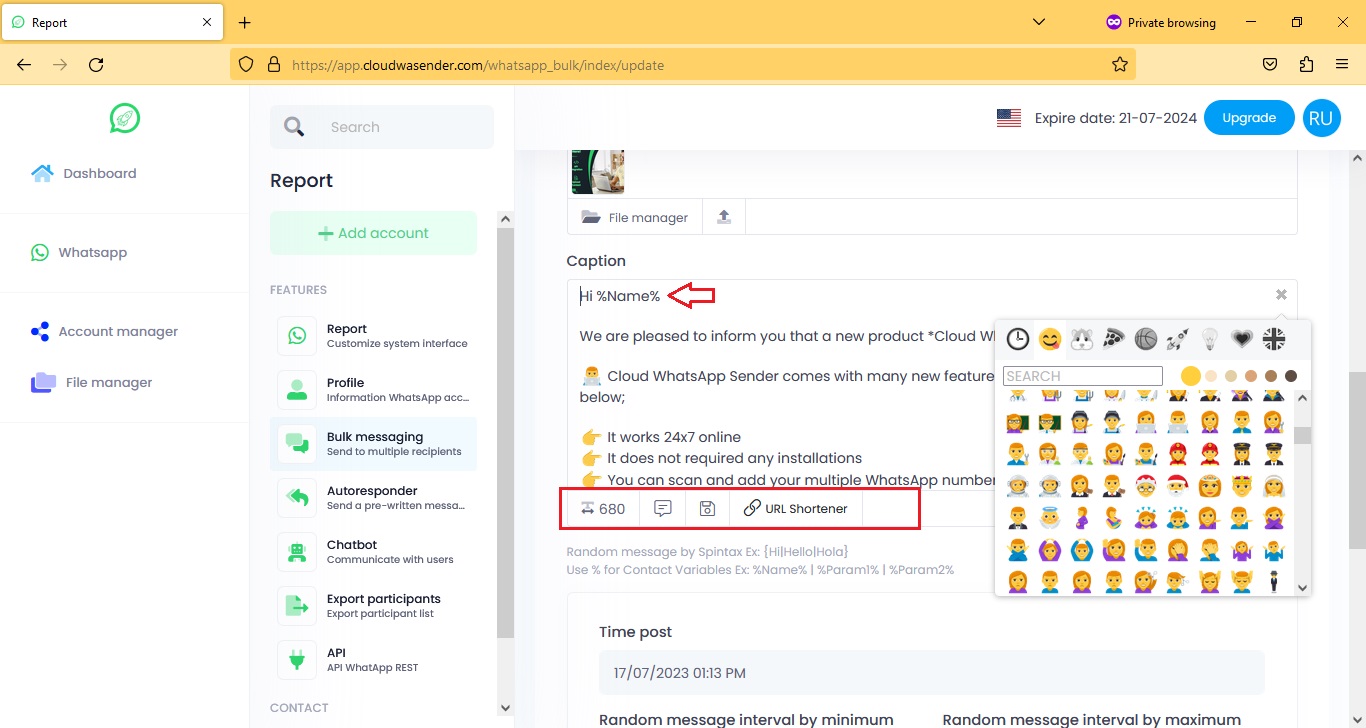Click the green rocket app logo
The width and height of the screenshot is (1366, 728).
[x=125, y=118]
